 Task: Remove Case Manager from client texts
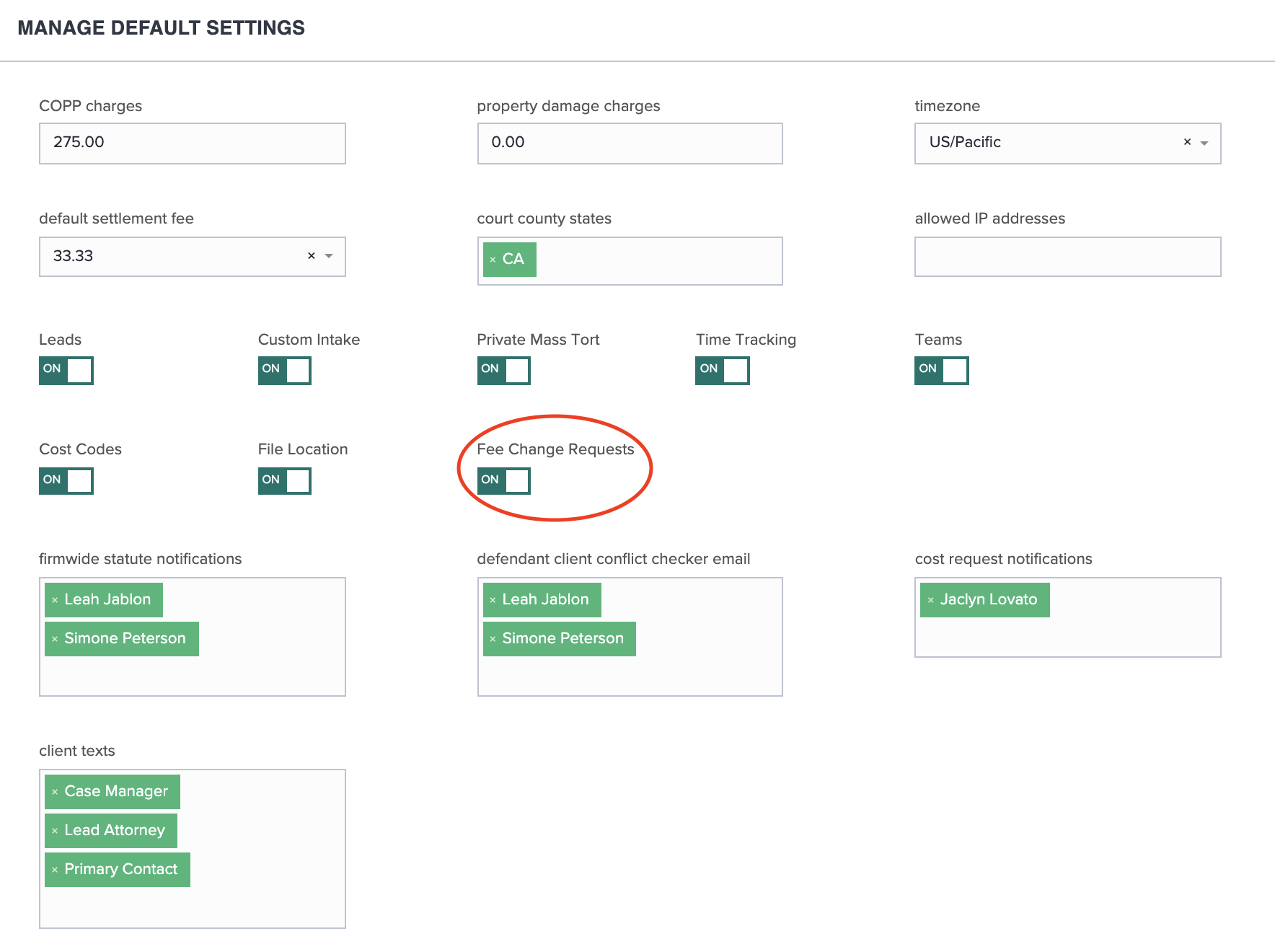[55, 790]
